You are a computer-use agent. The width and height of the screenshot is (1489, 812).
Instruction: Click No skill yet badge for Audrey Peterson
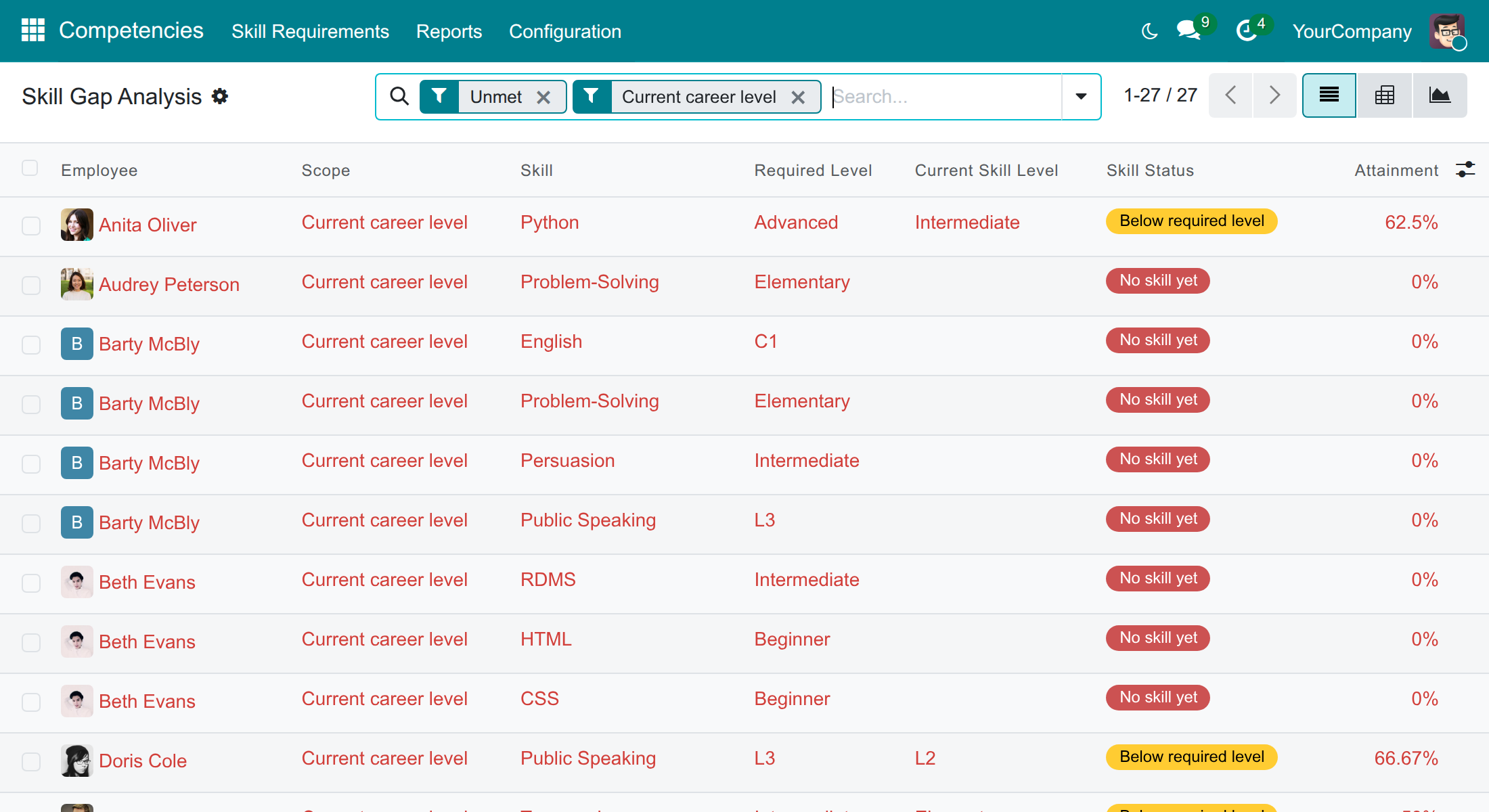click(x=1158, y=281)
